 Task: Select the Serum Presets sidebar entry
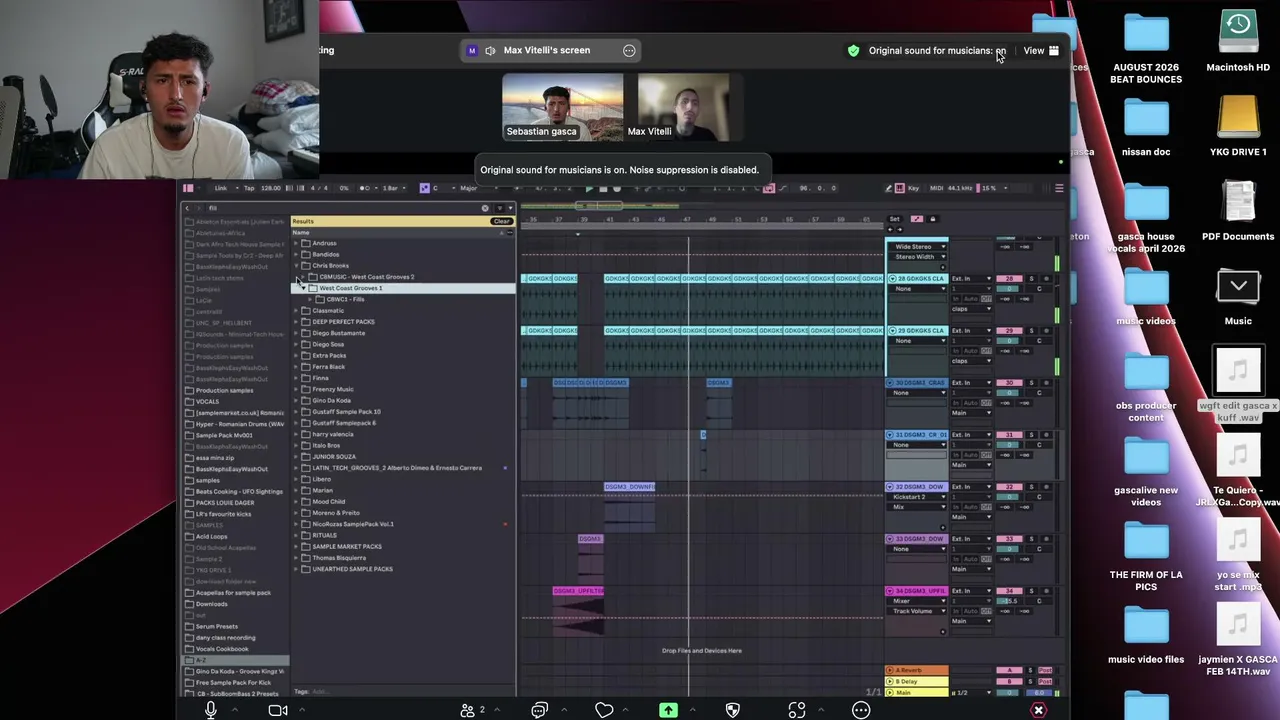pos(216,626)
